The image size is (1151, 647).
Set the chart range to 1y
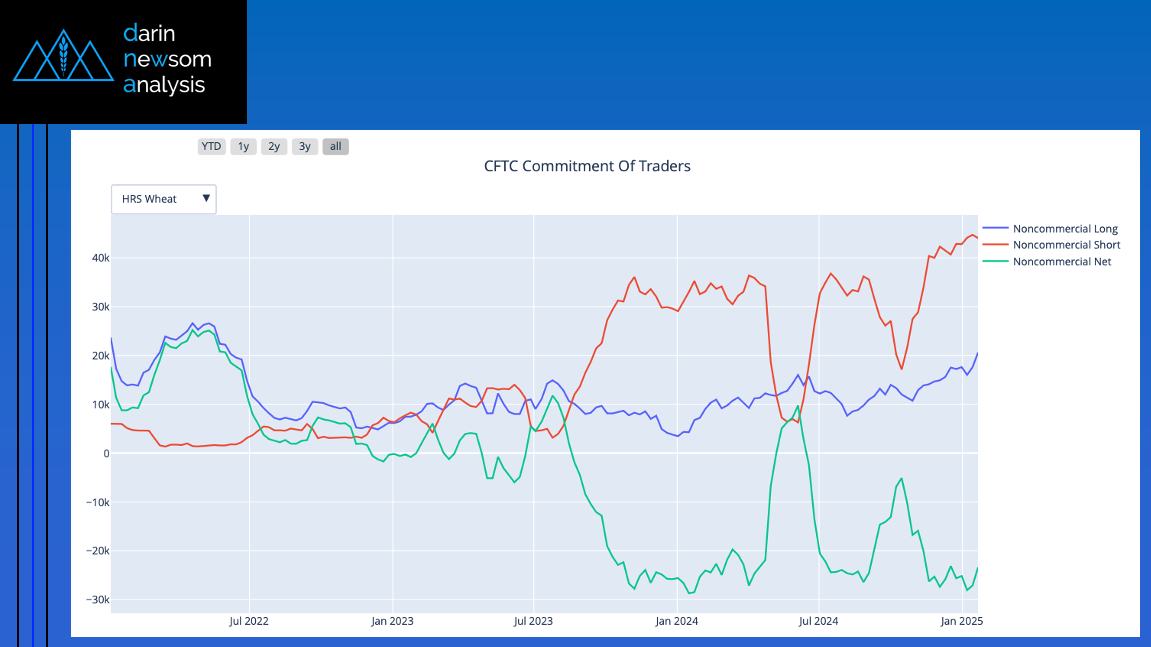[243, 146]
